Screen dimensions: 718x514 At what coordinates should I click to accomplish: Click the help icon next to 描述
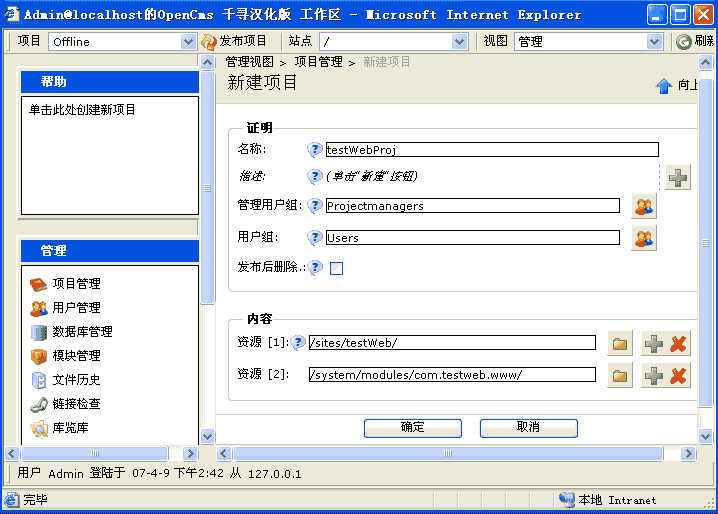click(x=315, y=176)
